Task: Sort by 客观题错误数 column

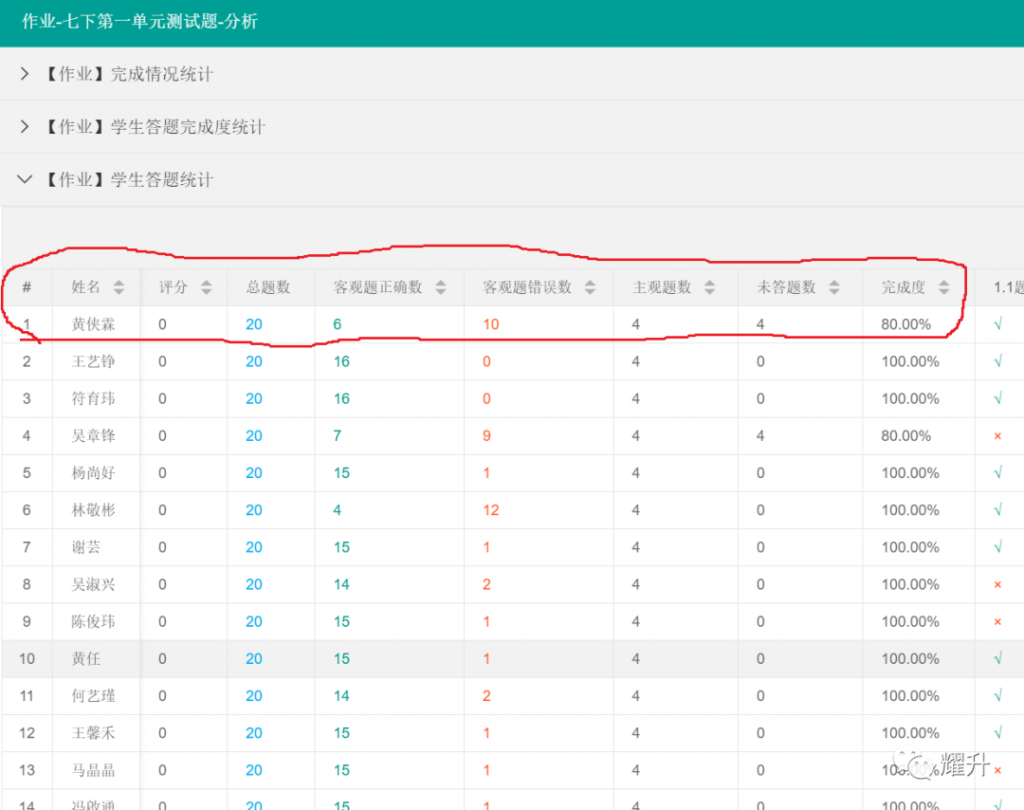Action: (590, 287)
